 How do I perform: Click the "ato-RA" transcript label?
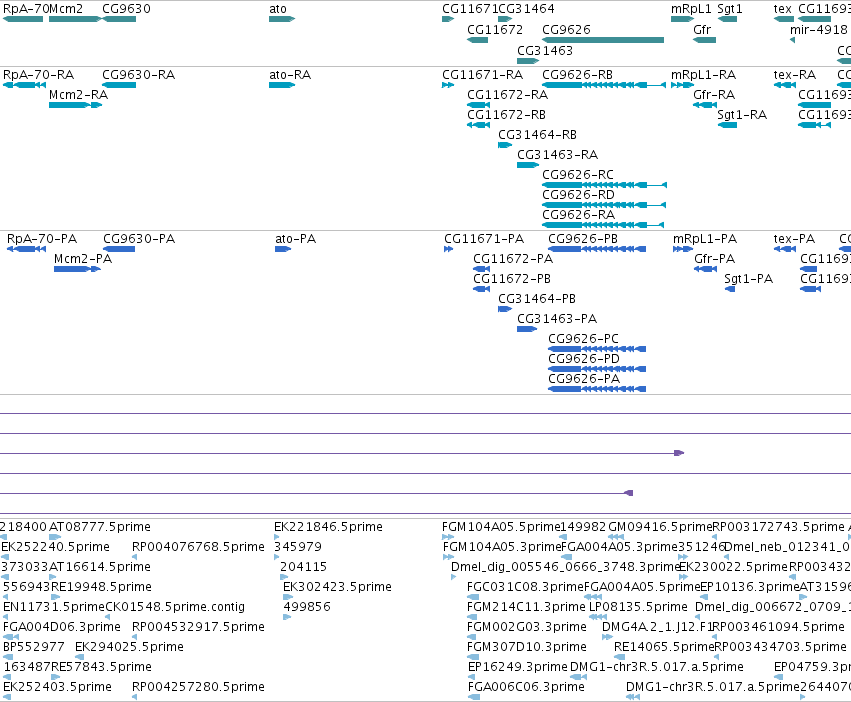pos(290,74)
